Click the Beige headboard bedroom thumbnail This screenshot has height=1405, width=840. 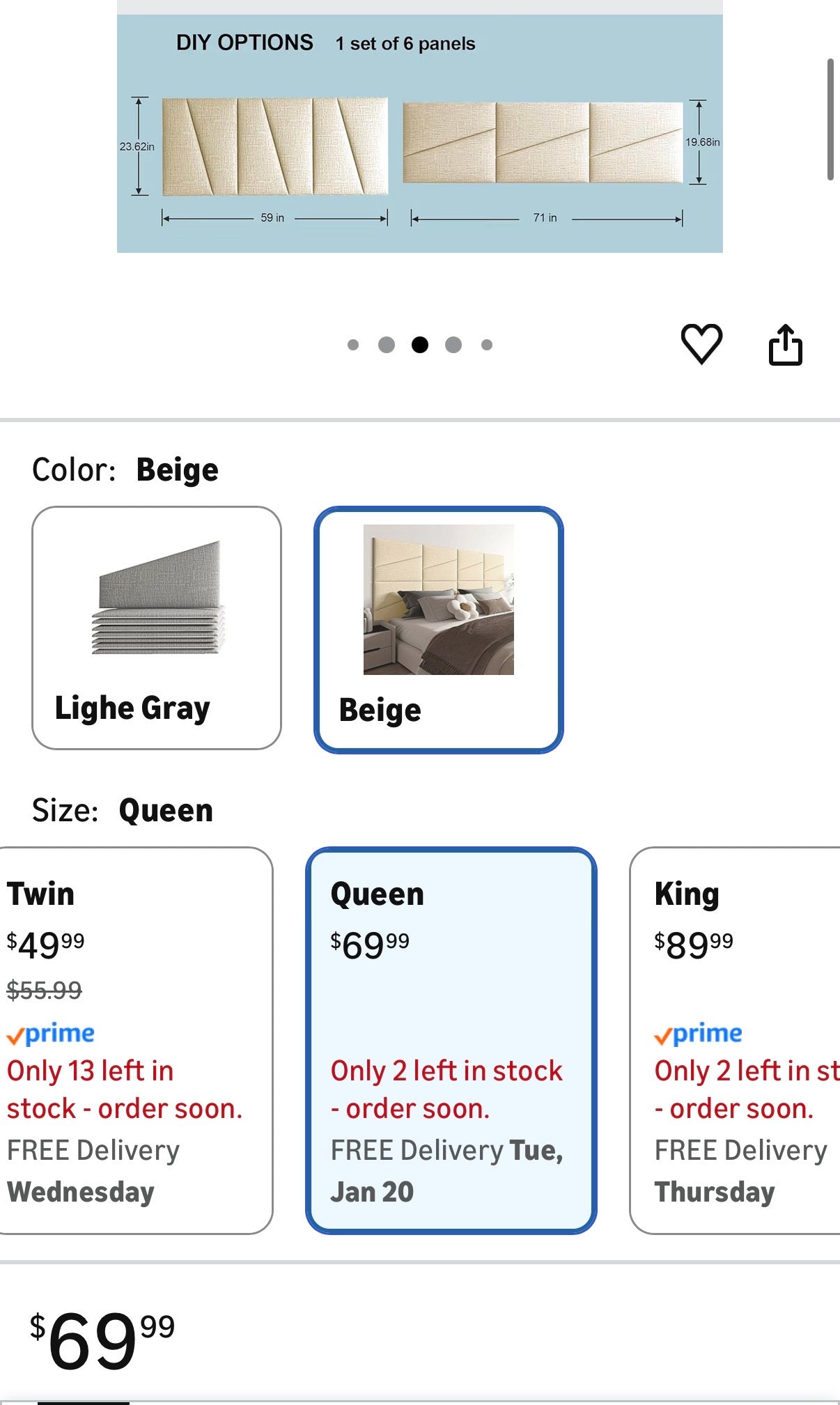[x=439, y=600]
